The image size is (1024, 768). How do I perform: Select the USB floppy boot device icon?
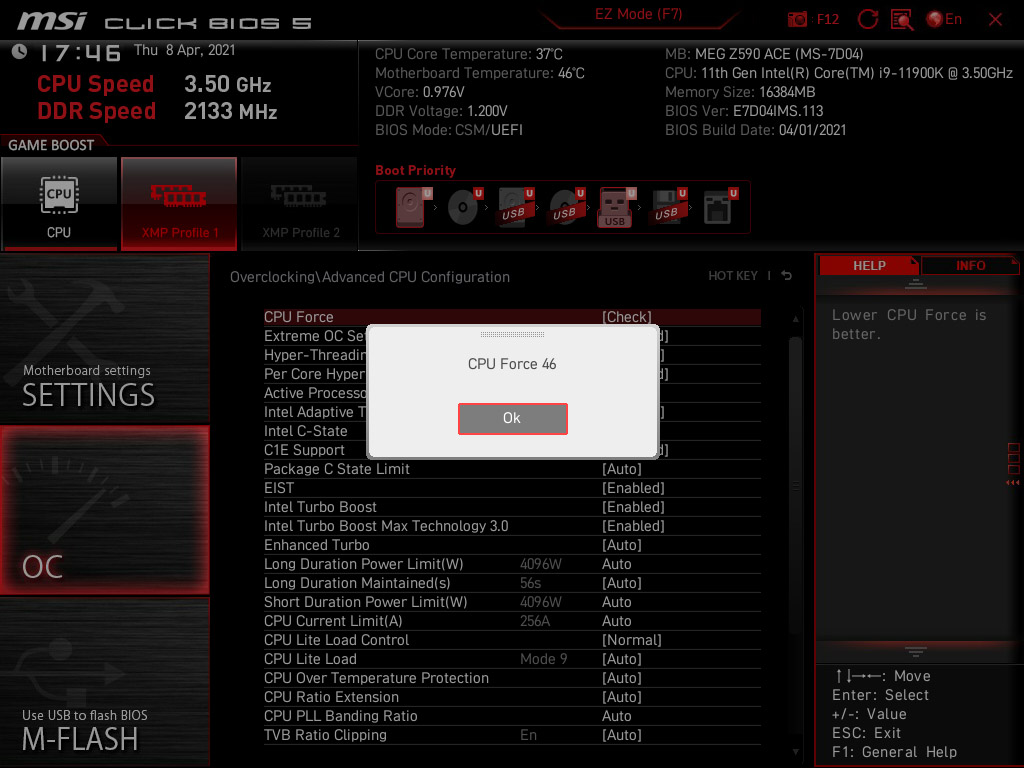pyautogui.click(x=667, y=208)
